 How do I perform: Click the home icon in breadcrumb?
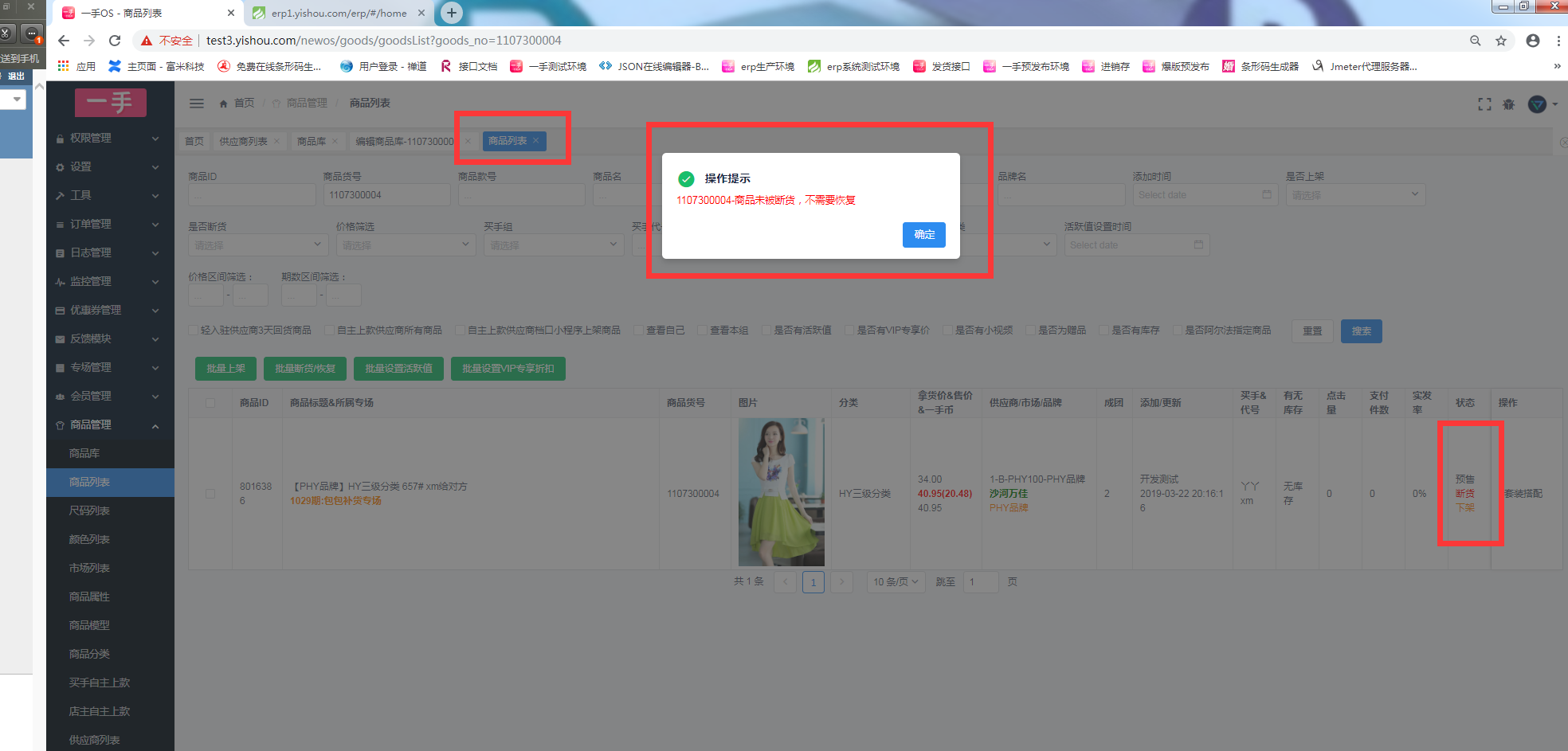[x=224, y=104]
